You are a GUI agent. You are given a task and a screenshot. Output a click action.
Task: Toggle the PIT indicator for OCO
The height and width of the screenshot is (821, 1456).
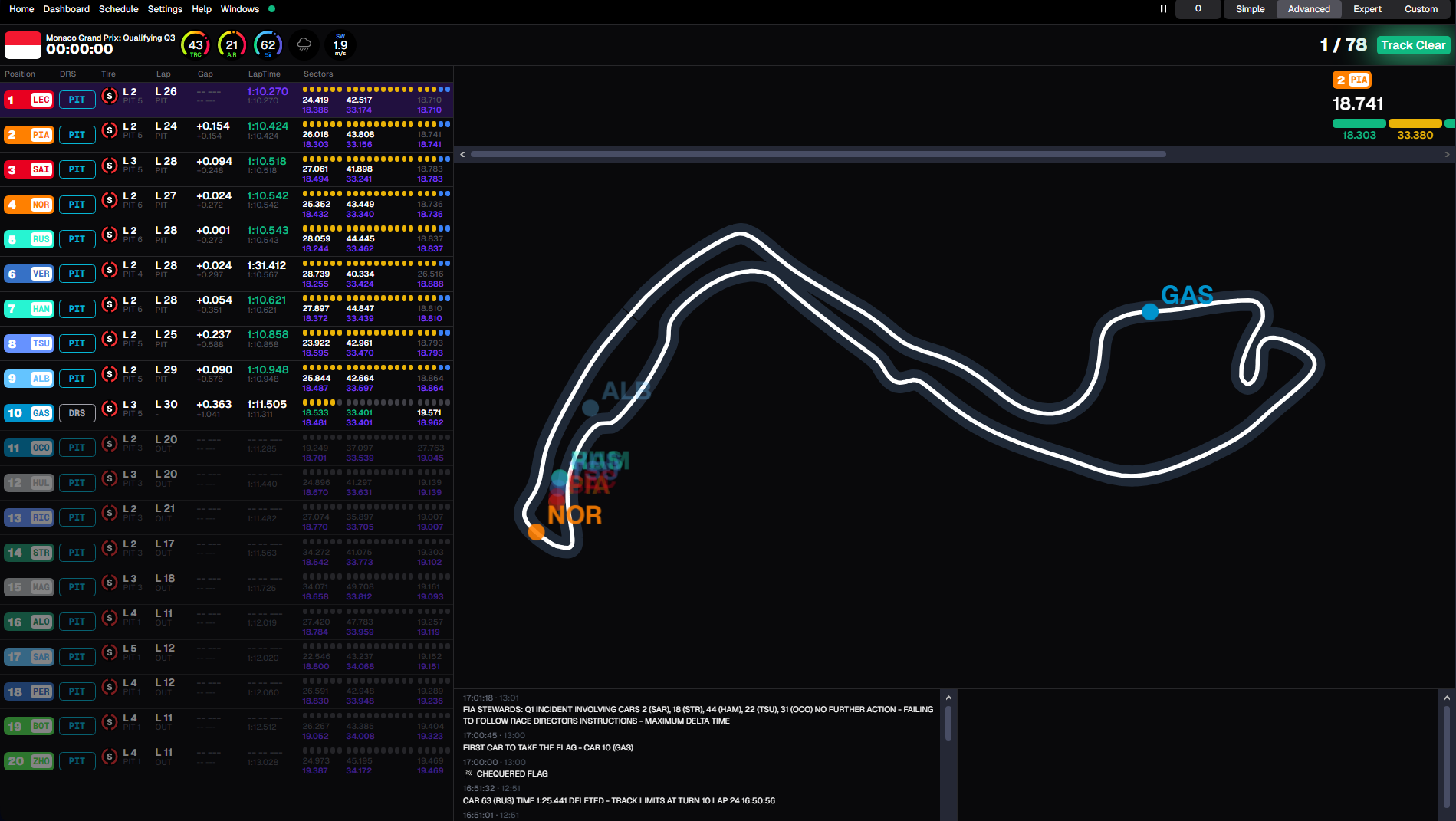pyautogui.click(x=77, y=448)
